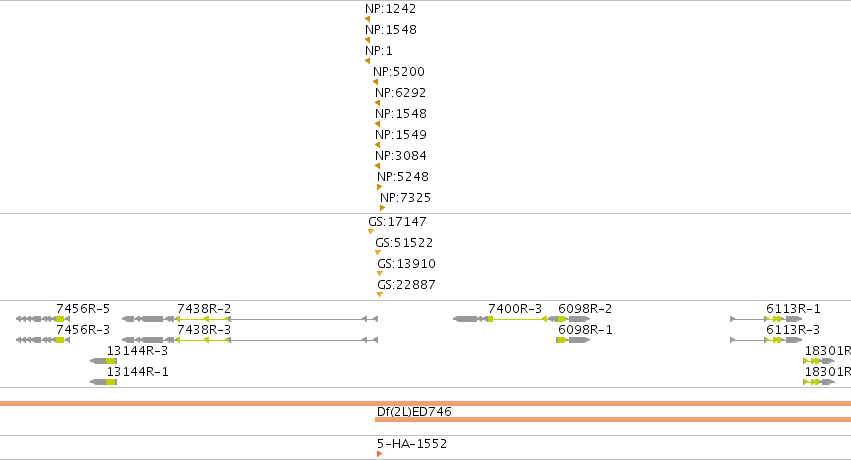Select the NP:3084 insertion triangle
The width and height of the screenshot is (851, 460).
point(377,166)
